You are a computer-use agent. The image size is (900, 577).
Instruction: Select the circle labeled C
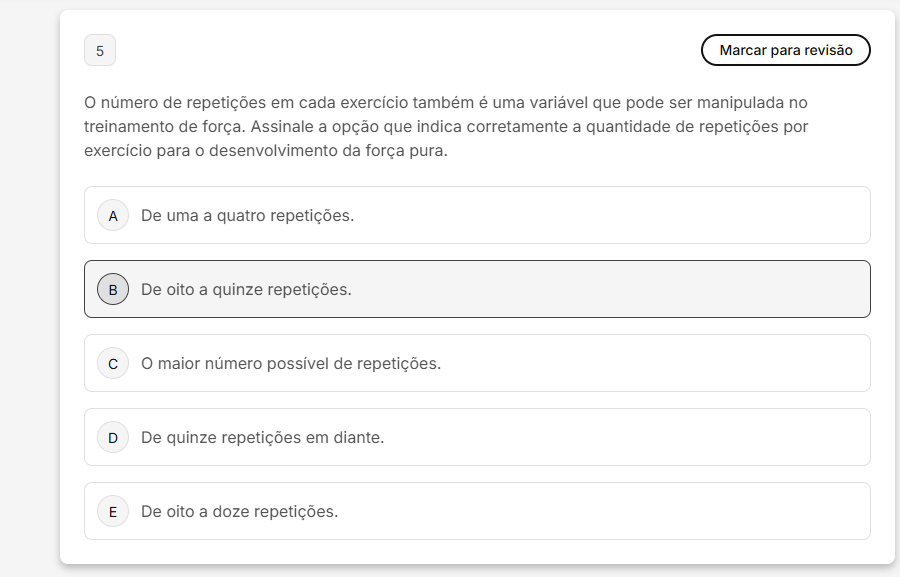click(x=113, y=363)
